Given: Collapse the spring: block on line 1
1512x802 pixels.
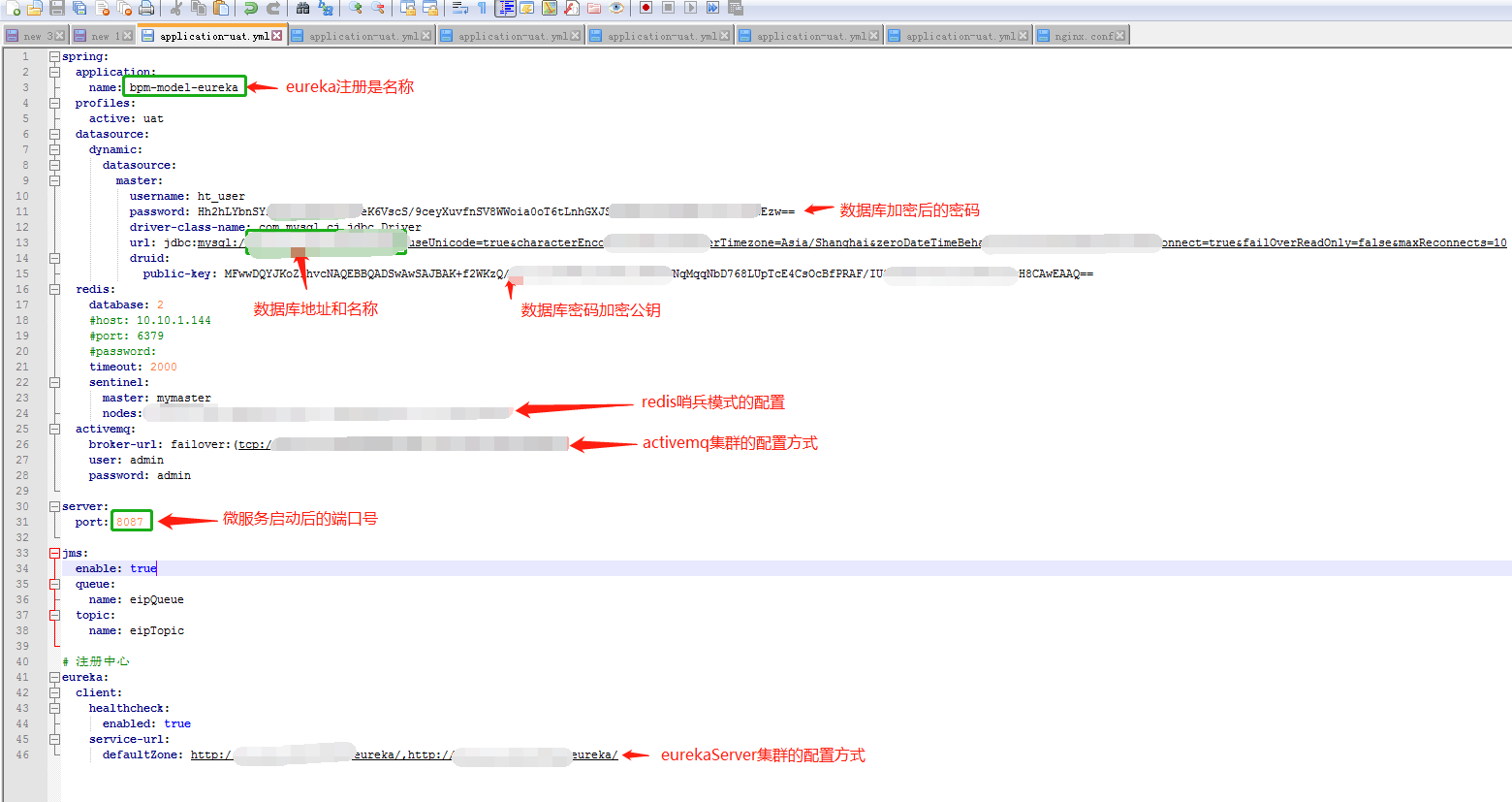Looking at the screenshot, I should click(55, 57).
